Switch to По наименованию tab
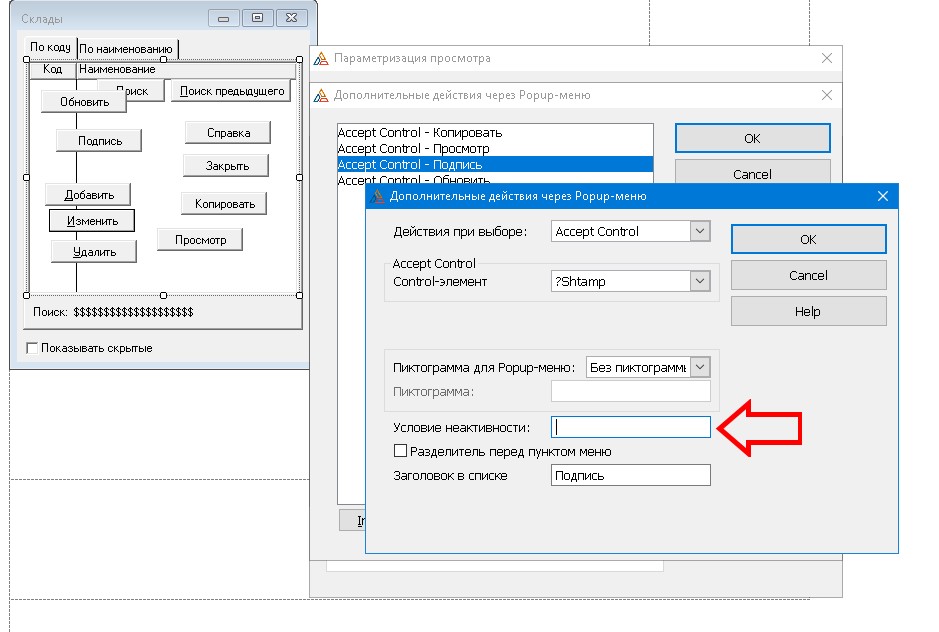 tap(126, 48)
